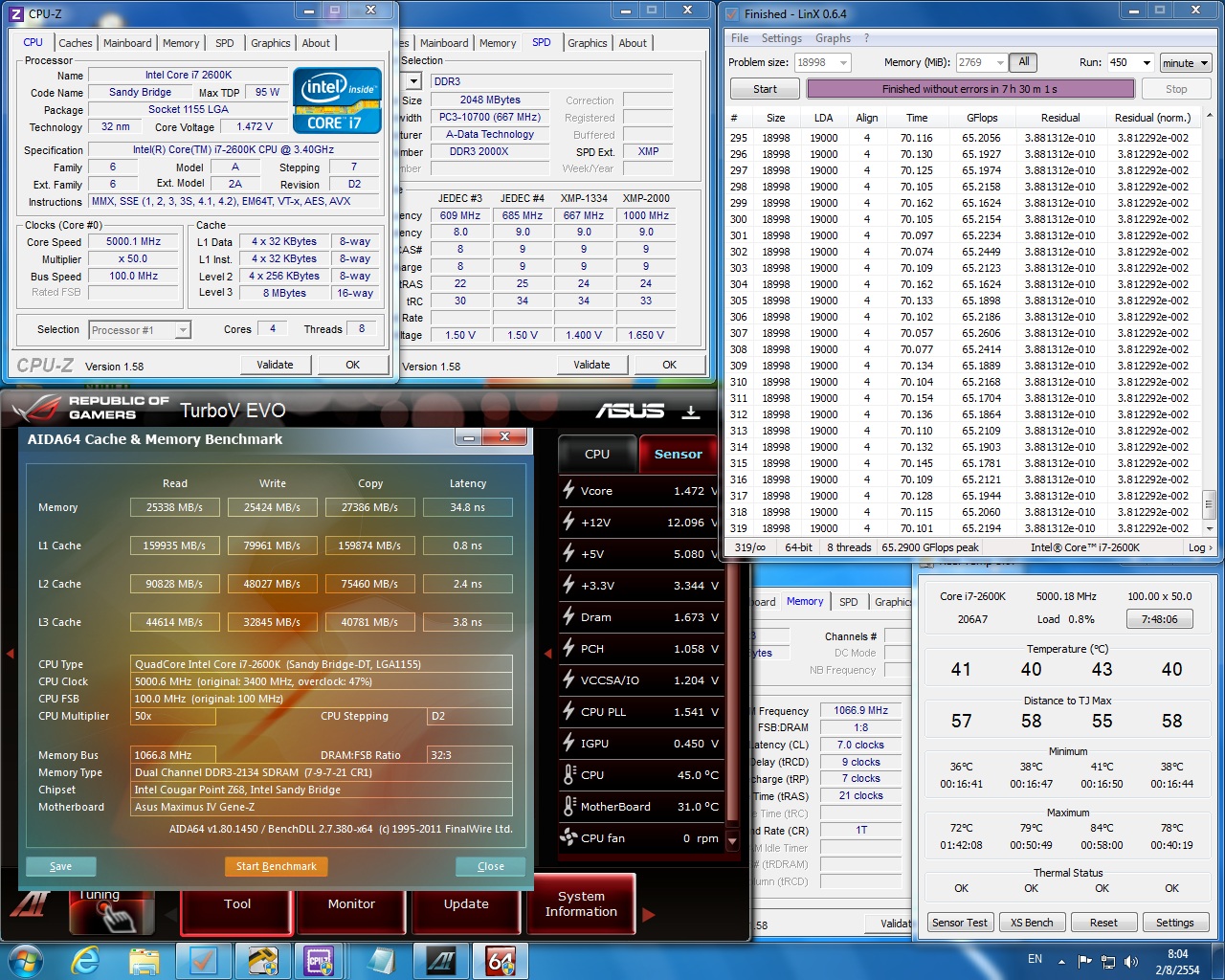Image resolution: width=1225 pixels, height=980 pixels.
Task: Click the Update button in AI Suite
Action: point(466,903)
